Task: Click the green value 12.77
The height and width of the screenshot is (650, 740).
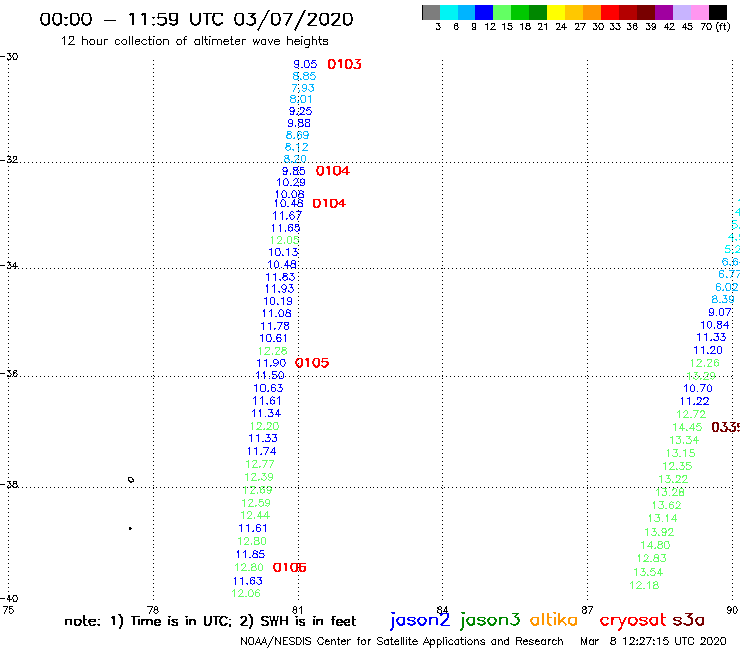Action: click(x=260, y=464)
